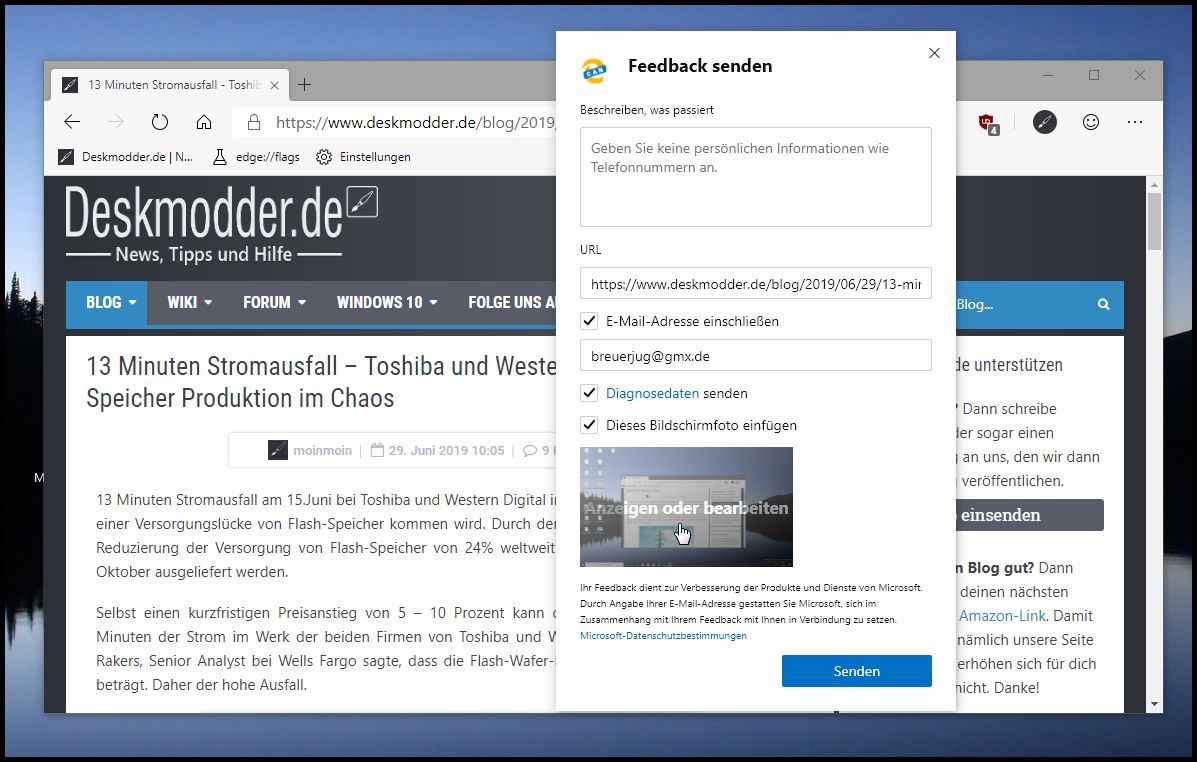Open author moinmoin link
Viewport: 1197px width, 762px height.
coord(322,450)
